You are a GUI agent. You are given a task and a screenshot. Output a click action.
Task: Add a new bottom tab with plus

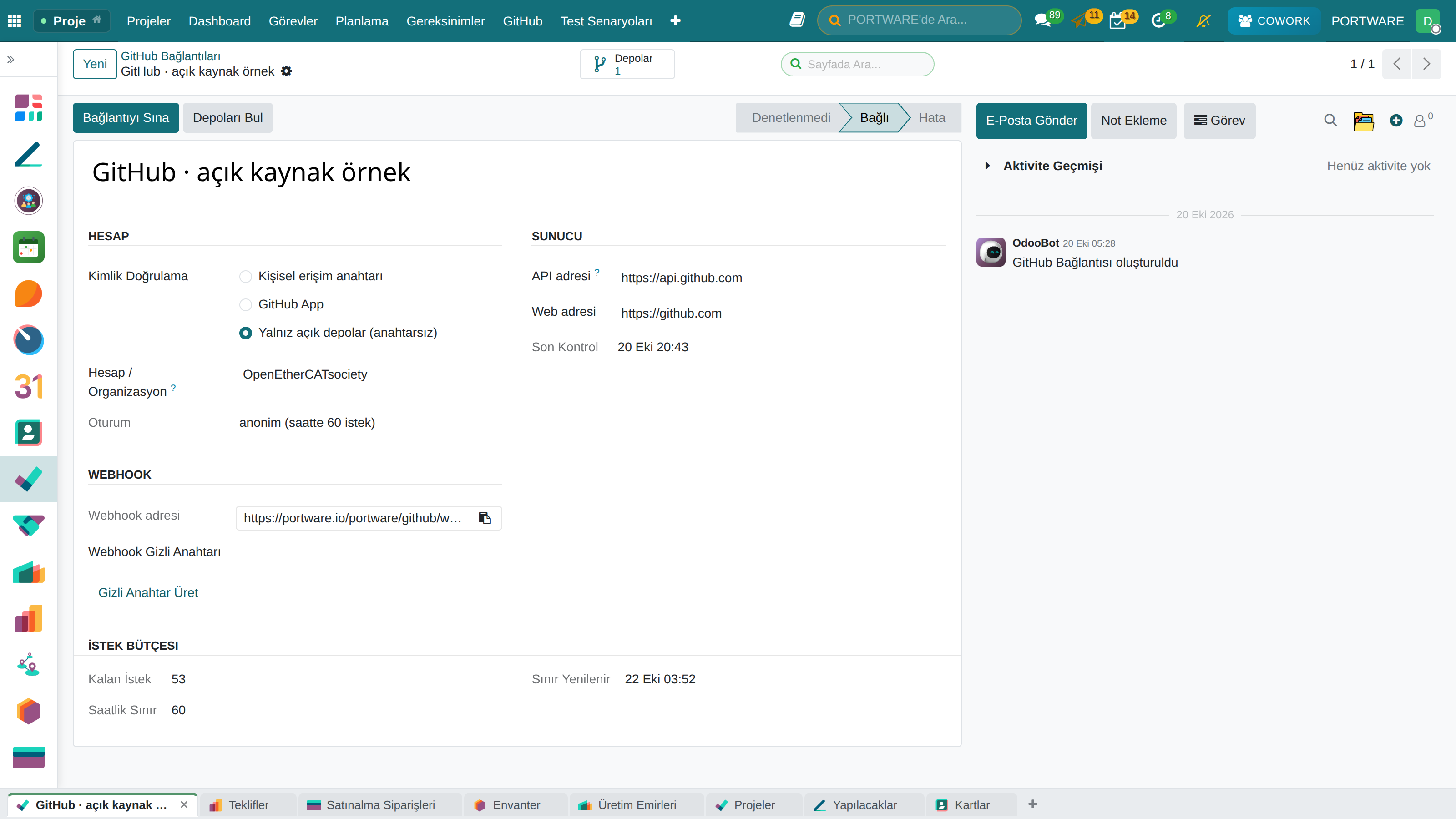pyautogui.click(x=1033, y=804)
